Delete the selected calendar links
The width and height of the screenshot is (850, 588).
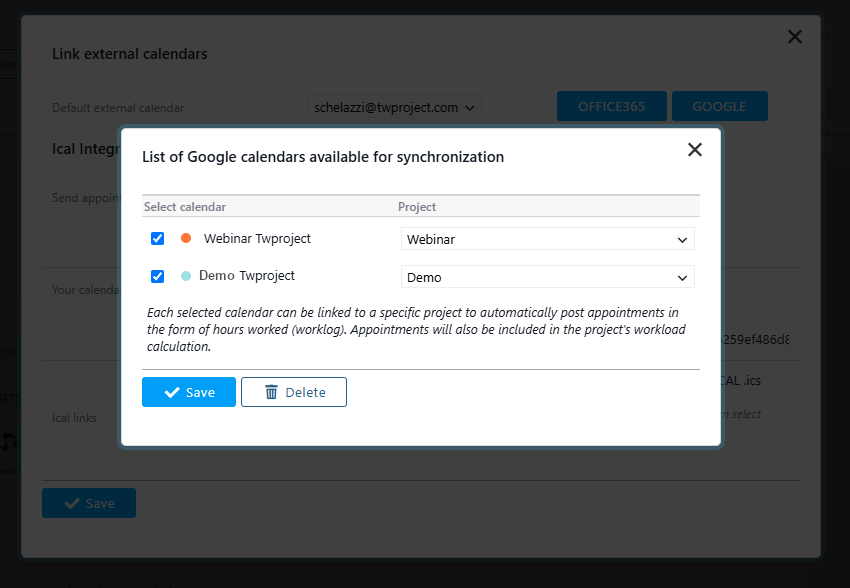(x=294, y=392)
